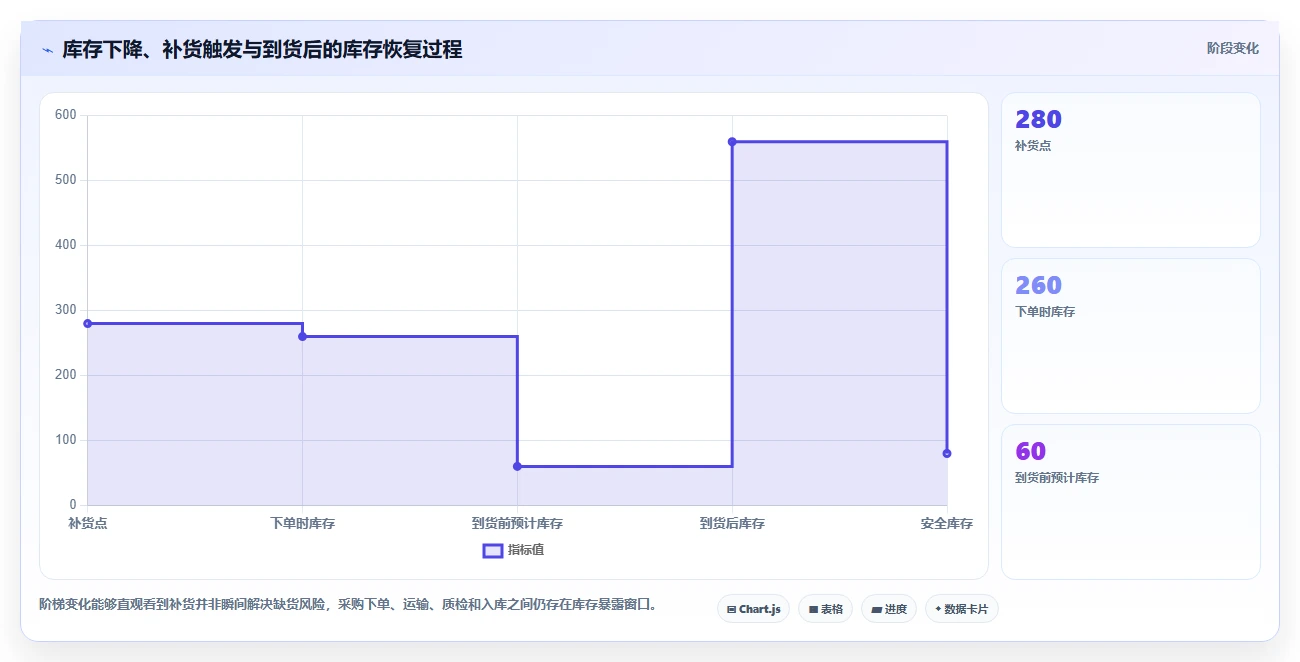Image resolution: width=1300 pixels, height=662 pixels.
Task: Click the 到货后库存 x-axis label
Action: coord(732,523)
